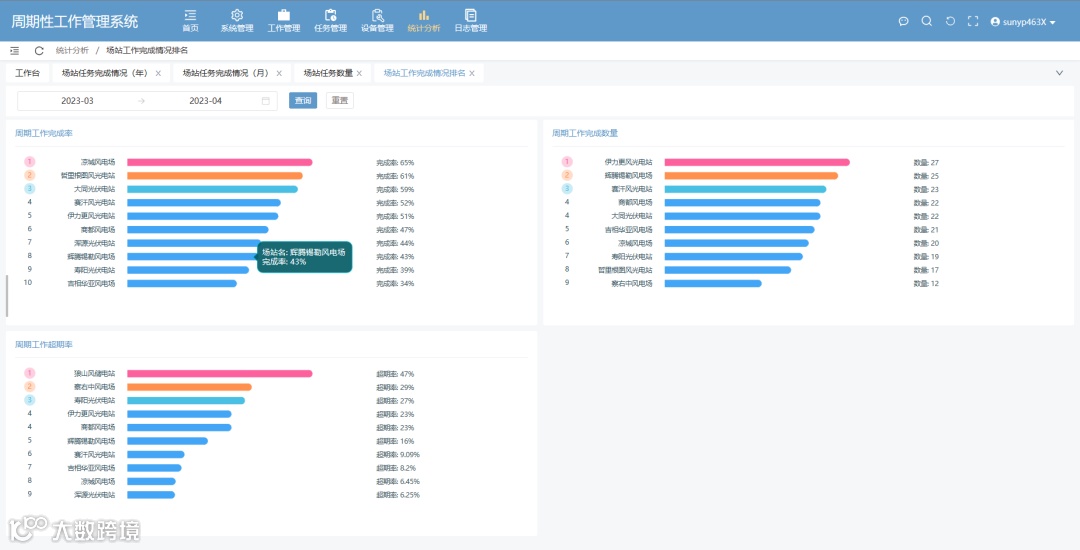Click the 重置 button
The height and width of the screenshot is (550, 1080).
340,101
